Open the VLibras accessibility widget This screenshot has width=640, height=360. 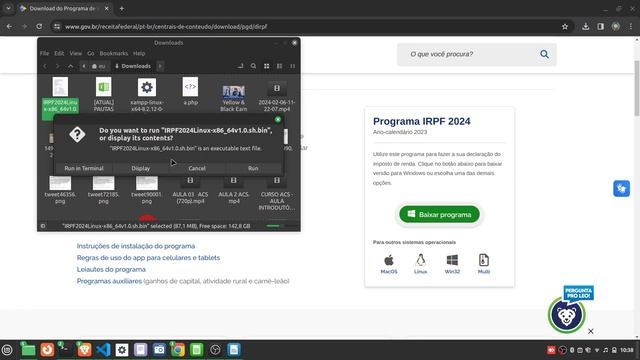(x=621, y=189)
